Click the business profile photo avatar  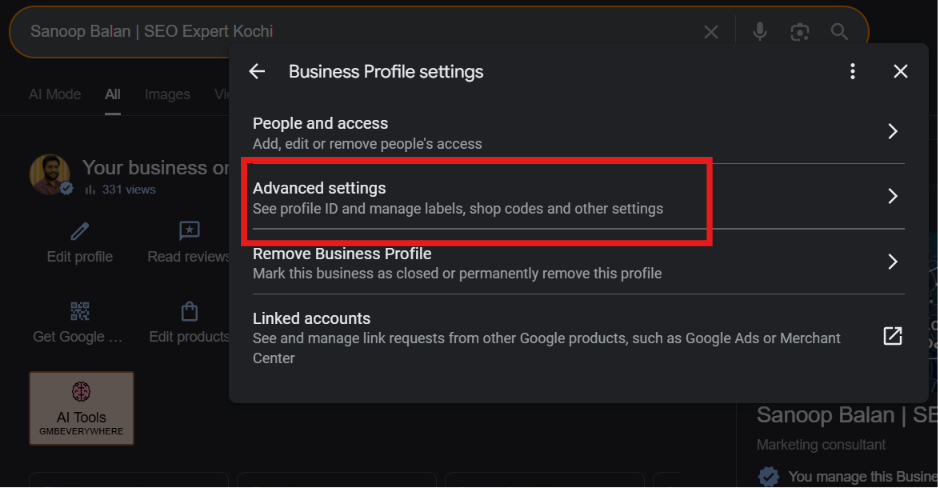pos(50,175)
